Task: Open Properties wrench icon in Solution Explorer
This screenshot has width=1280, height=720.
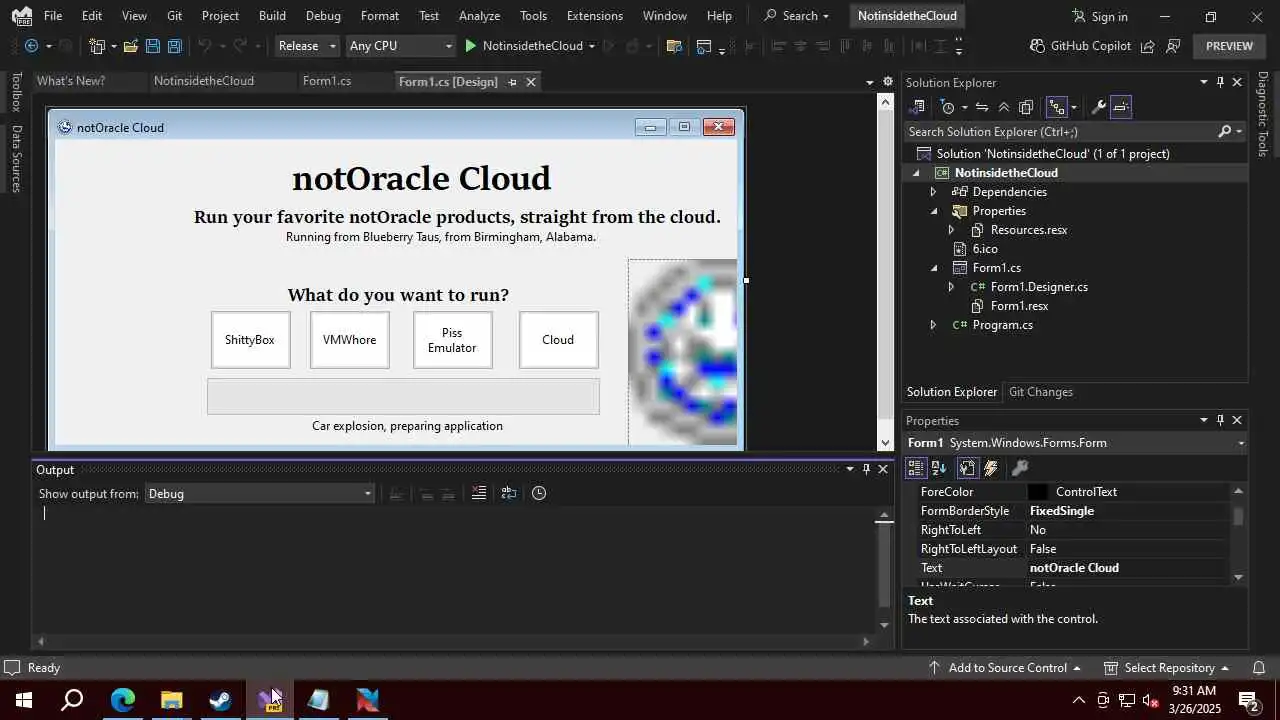Action: (1098, 107)
